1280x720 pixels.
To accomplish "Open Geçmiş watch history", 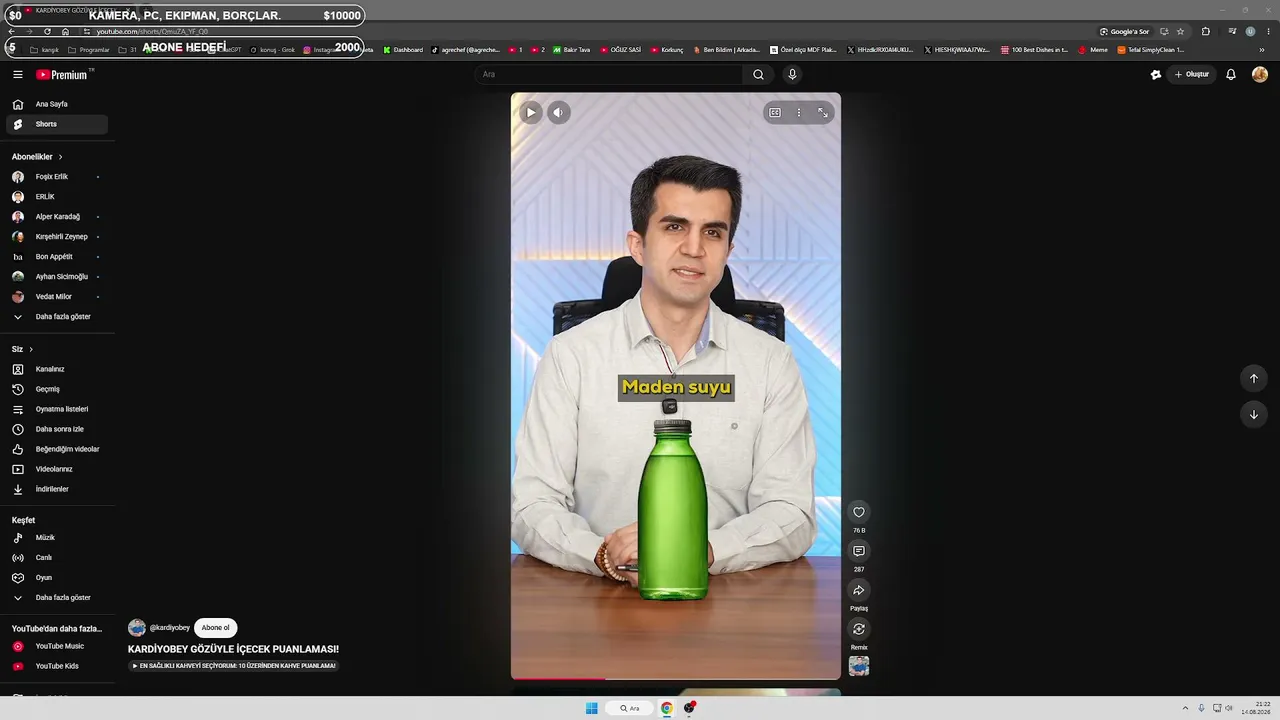I will click(x=57, y=389).
